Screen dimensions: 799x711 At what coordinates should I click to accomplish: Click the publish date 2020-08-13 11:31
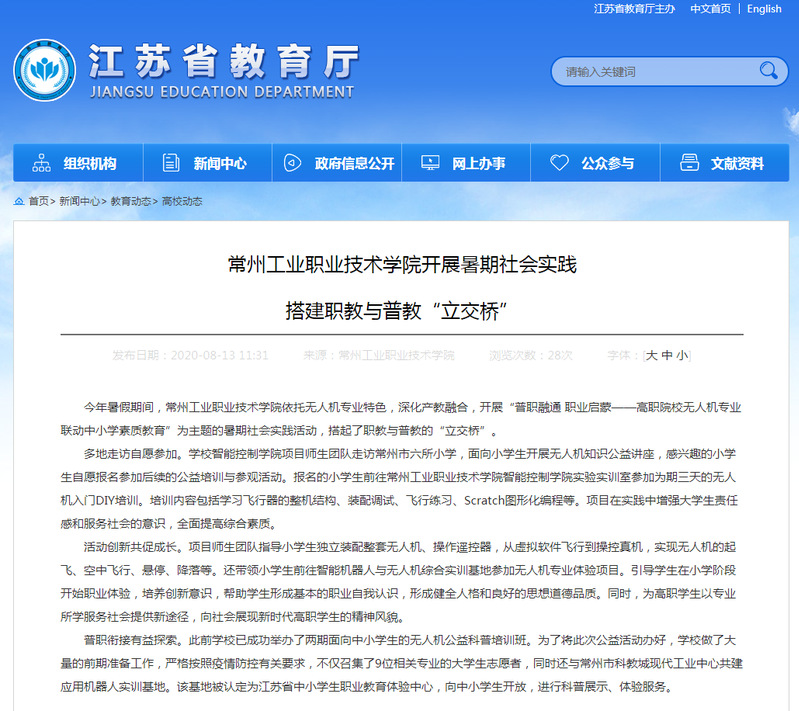point(219,355)
